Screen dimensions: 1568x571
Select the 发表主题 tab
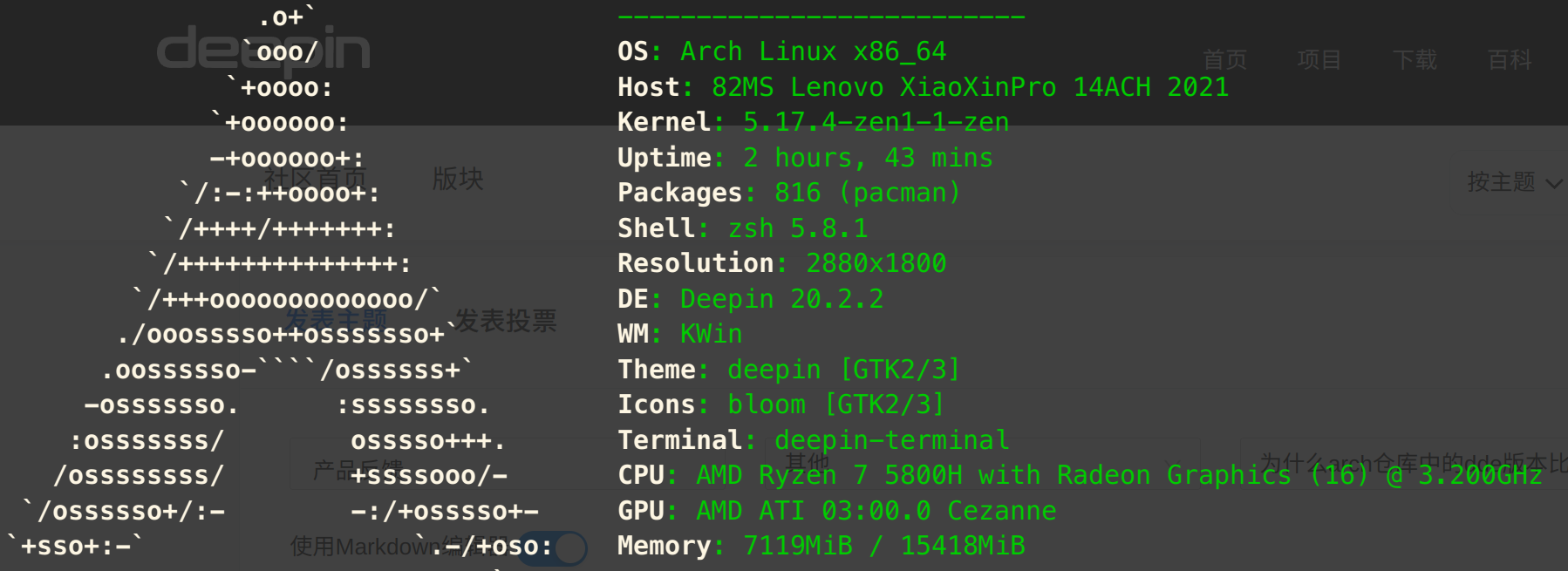click(x=336, y=321)
